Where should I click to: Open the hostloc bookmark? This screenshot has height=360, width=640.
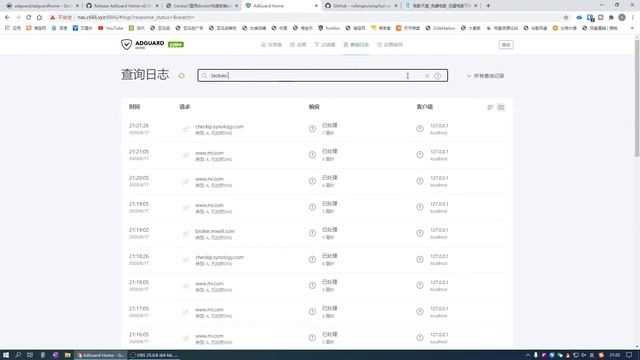click(x=329, y=28)
